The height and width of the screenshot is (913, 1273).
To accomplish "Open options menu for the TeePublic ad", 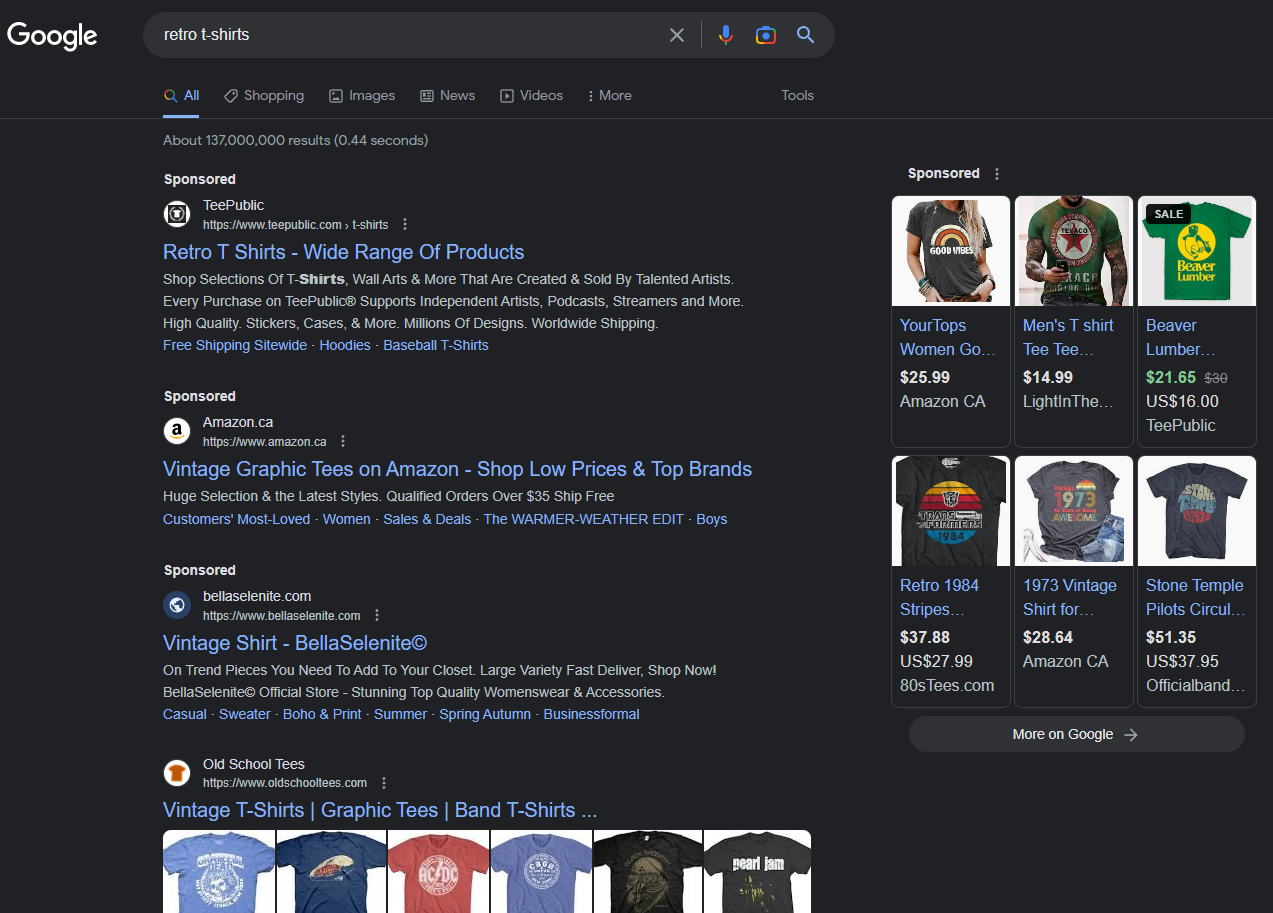I will [405, 224].
